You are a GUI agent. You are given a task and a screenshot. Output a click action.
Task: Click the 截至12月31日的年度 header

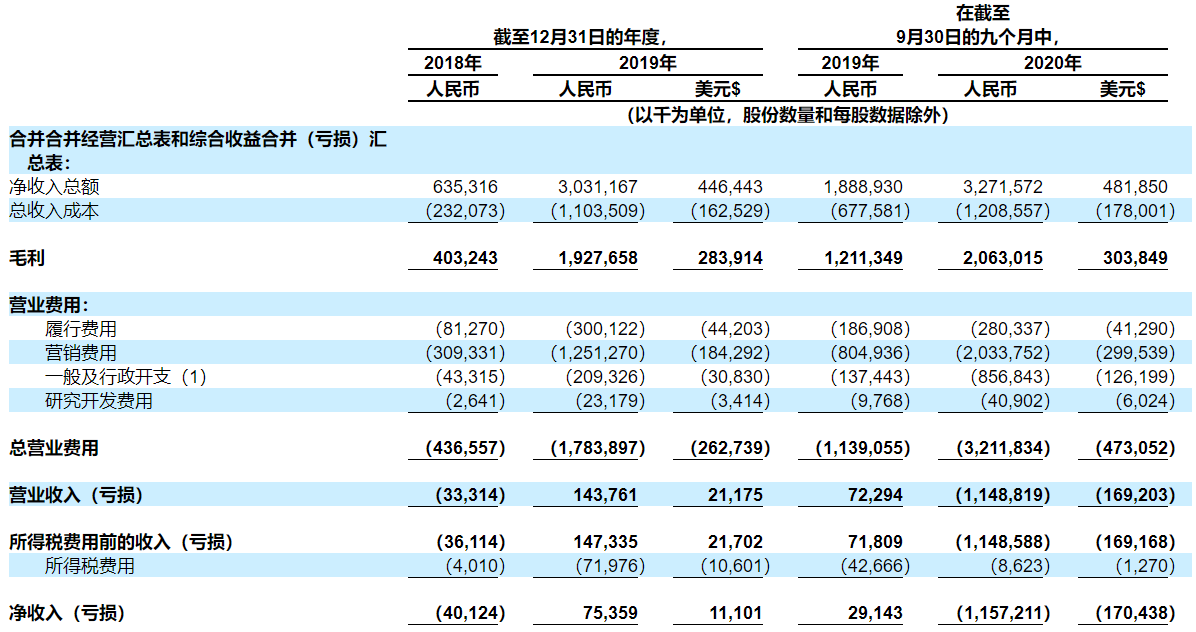click(x=580, y=37)
